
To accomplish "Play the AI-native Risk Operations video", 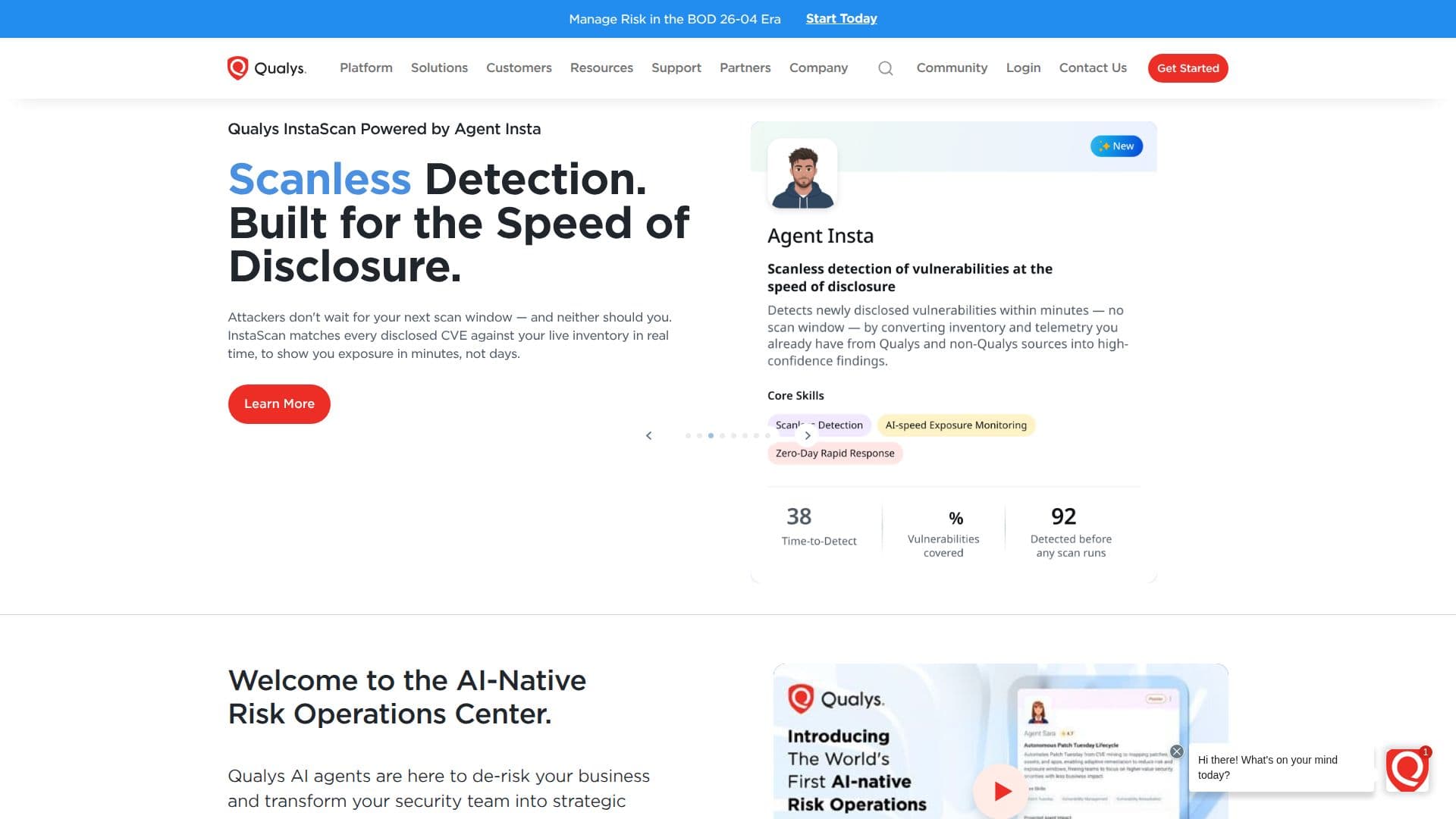I will (x=1002, y=791).
